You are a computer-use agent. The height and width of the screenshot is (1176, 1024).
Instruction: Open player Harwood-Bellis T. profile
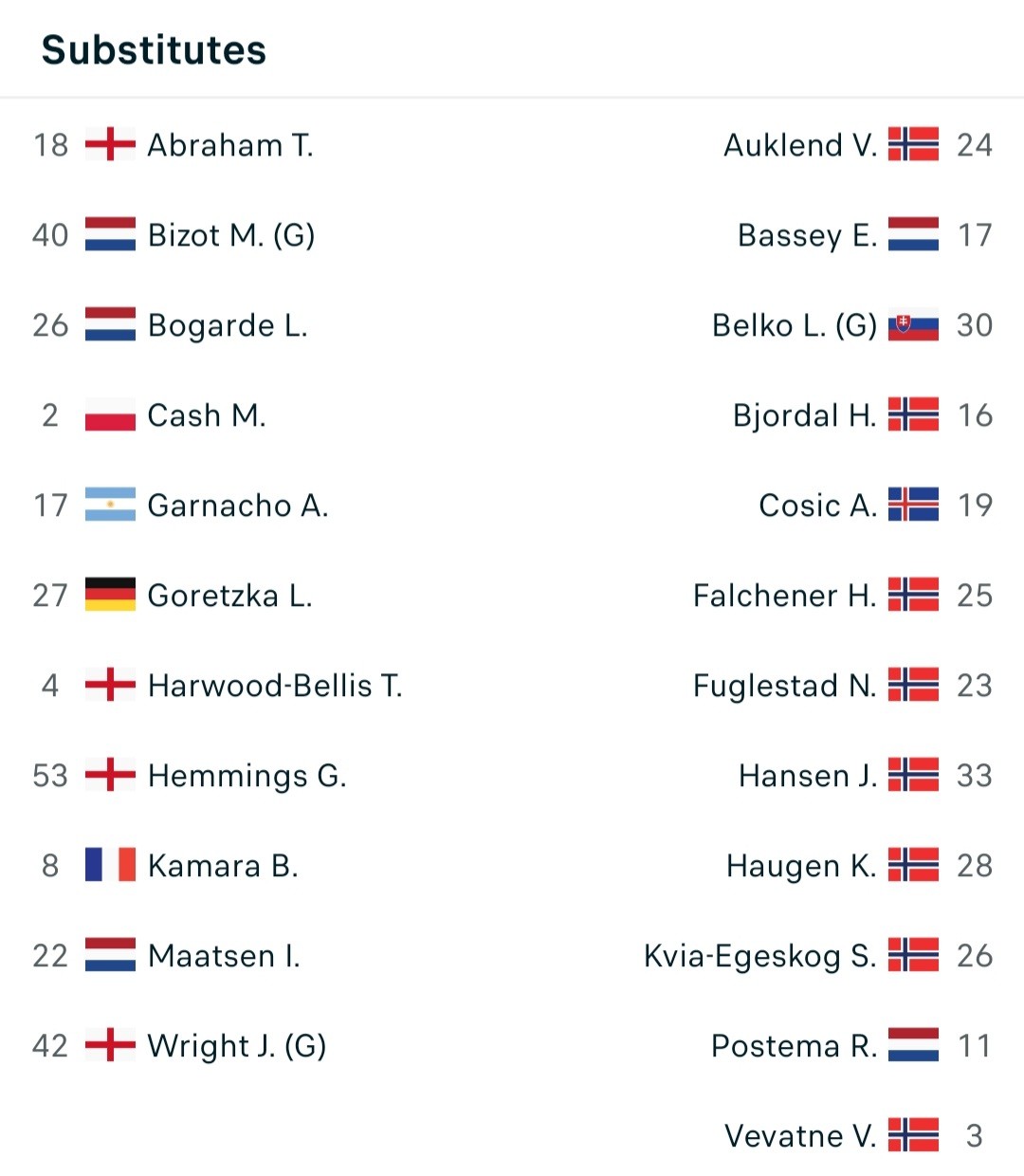coord(275,685)
